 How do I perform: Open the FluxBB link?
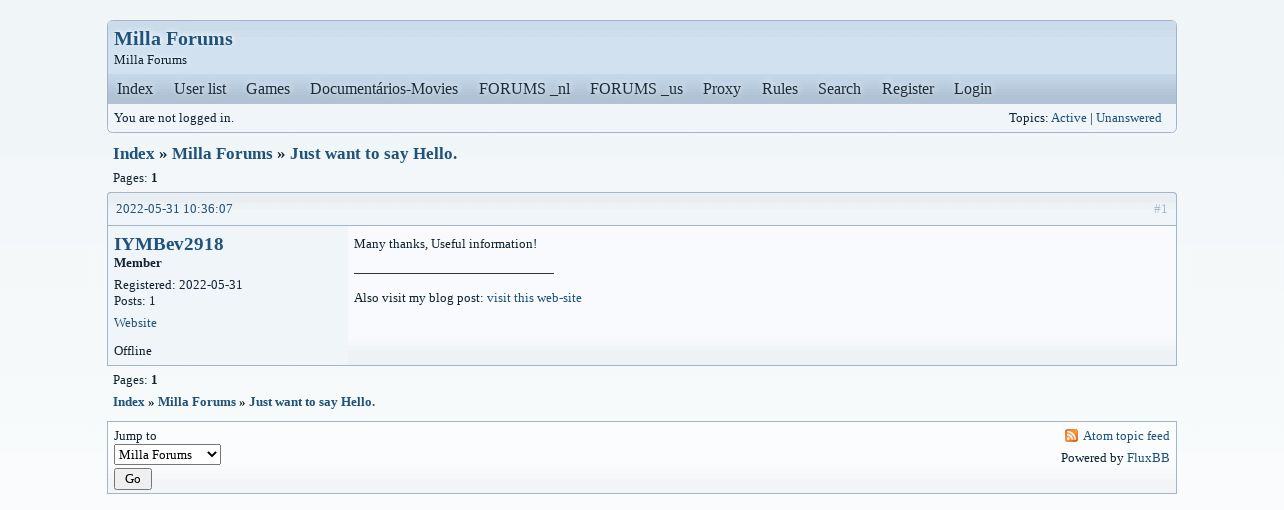pyautogui.click(x=1148, y=458)
